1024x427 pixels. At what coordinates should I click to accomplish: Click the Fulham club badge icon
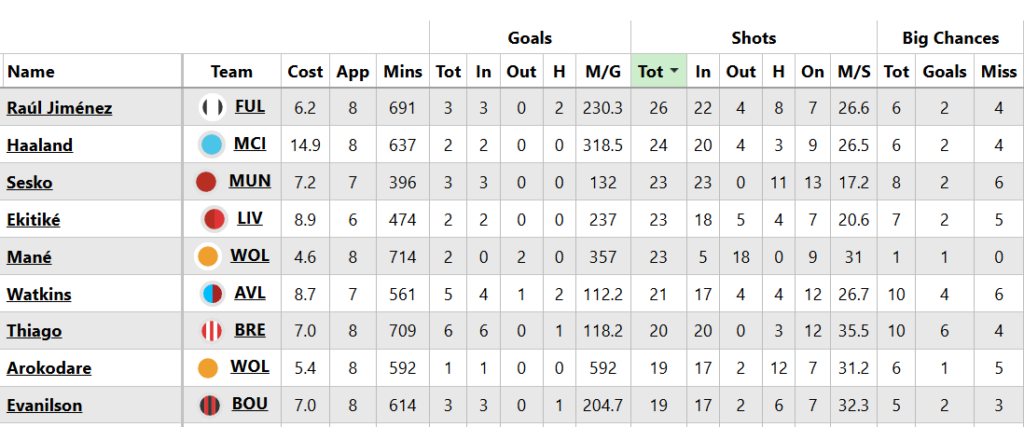pyautogui.click(x=211, y=107)
